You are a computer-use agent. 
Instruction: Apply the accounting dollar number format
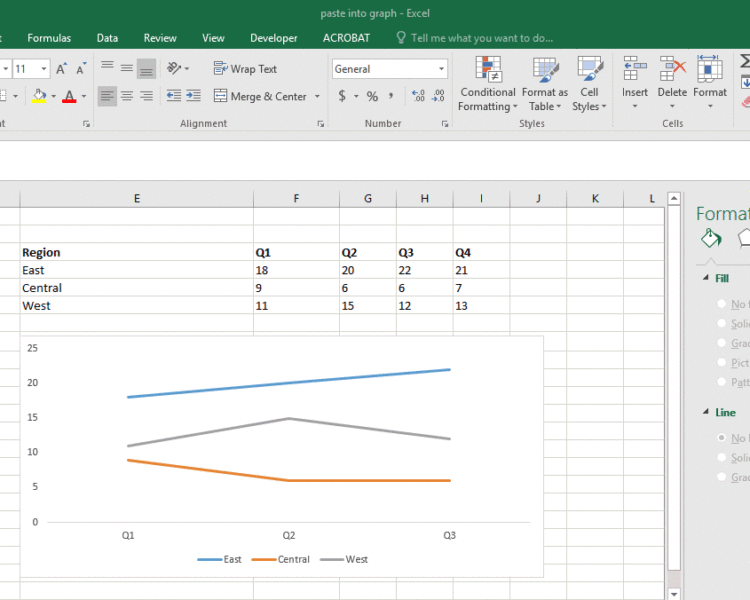pyautogui.click(x=343, y=96)
